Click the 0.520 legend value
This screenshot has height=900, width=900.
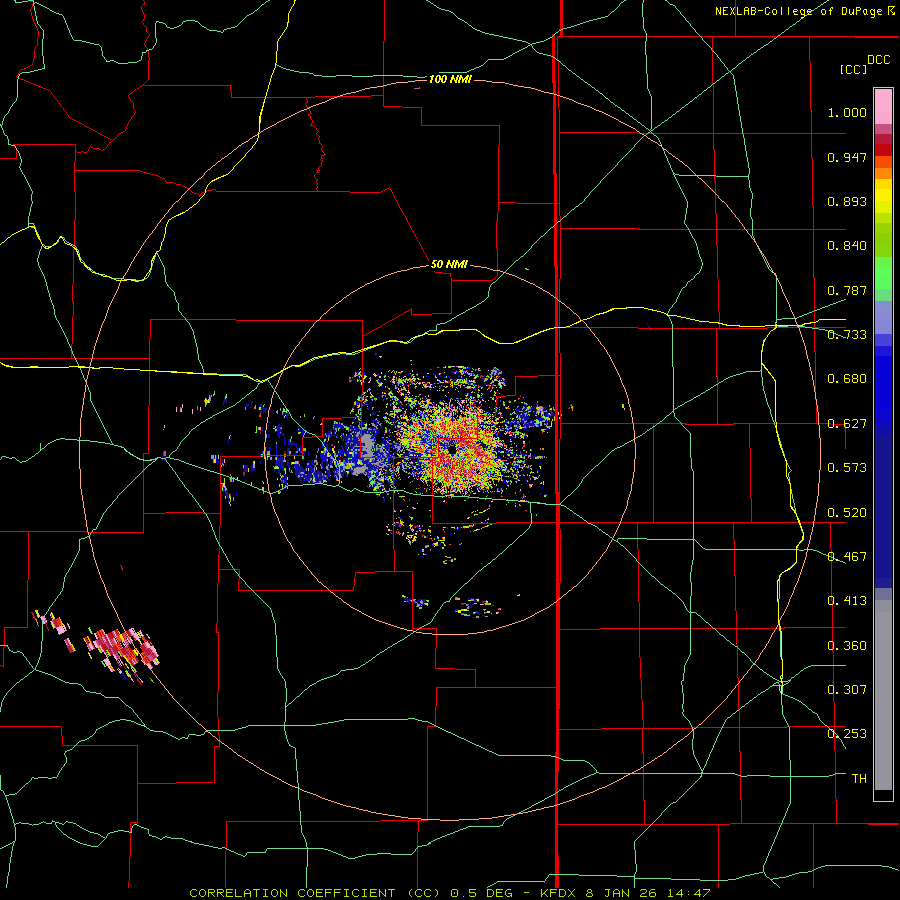pos(847,513)
